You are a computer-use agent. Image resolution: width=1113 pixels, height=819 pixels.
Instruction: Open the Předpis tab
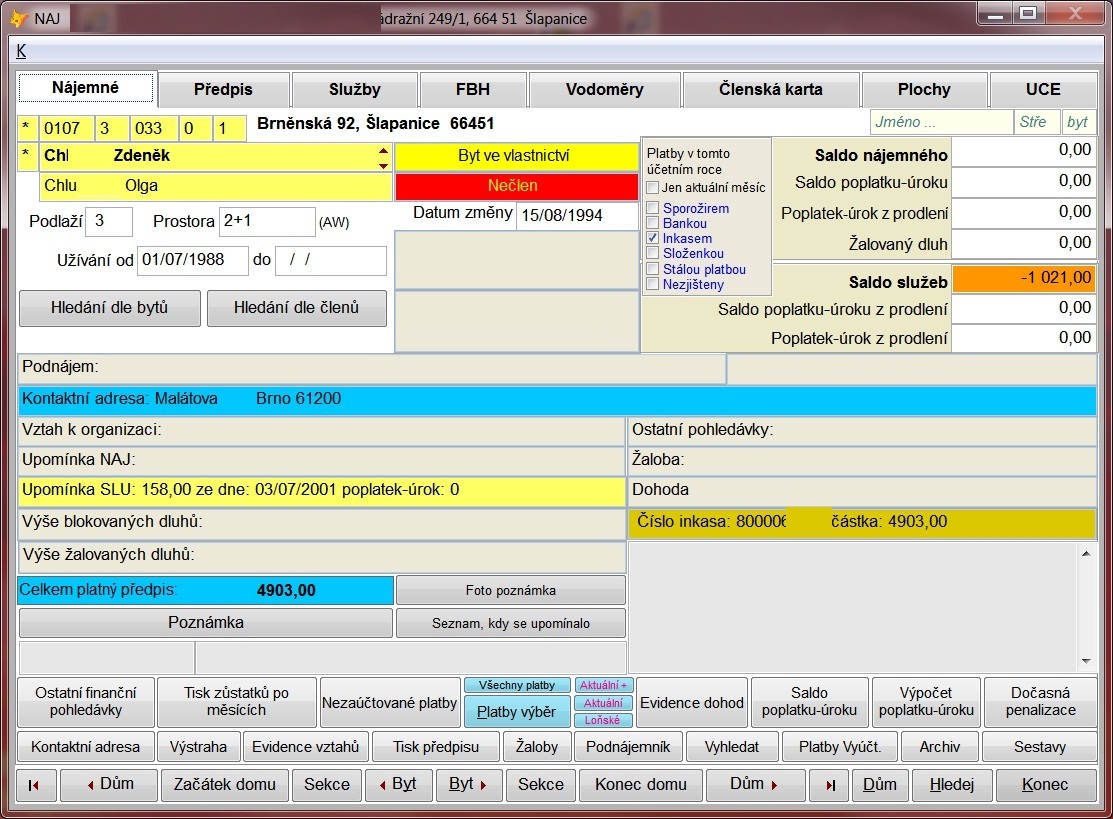[224, 89]
